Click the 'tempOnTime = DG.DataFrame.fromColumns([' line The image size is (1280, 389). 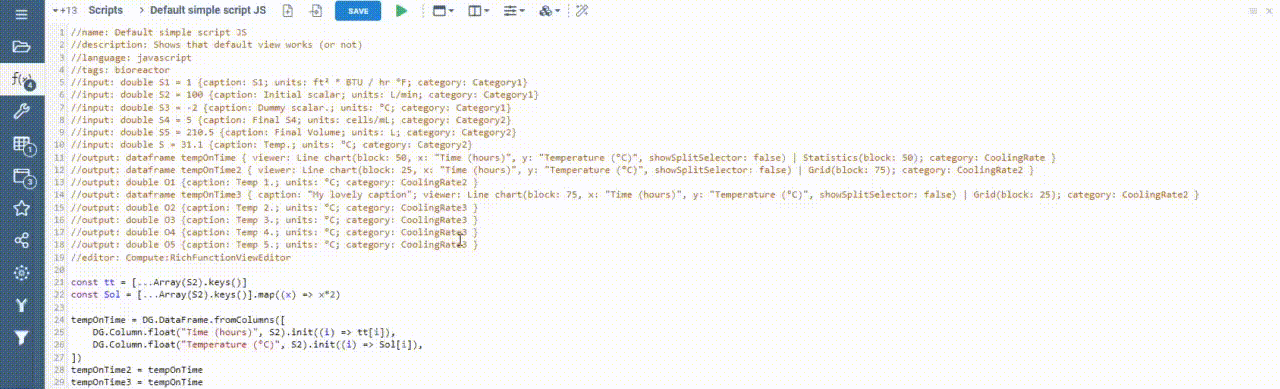point(177,320)
